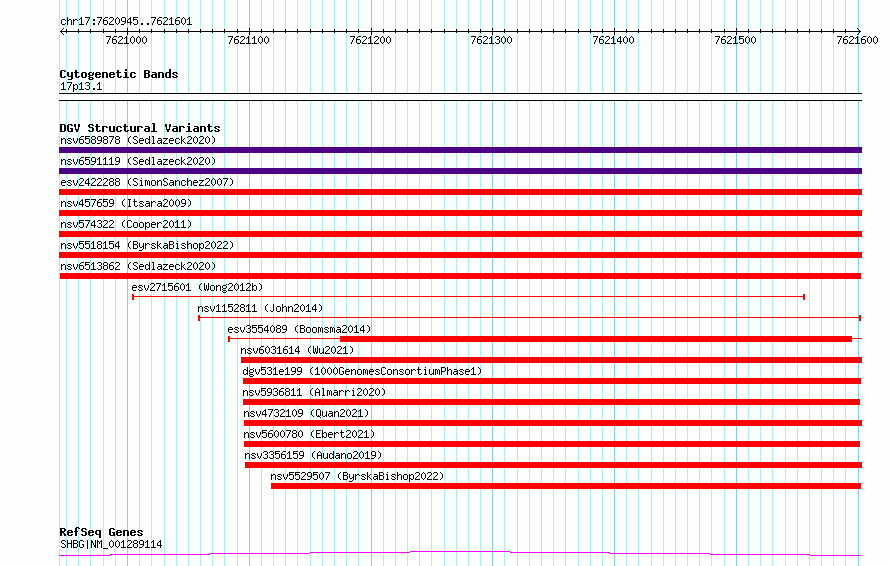Click ruler position 7621300
The image size is (890, 566).
coord(492,40)
